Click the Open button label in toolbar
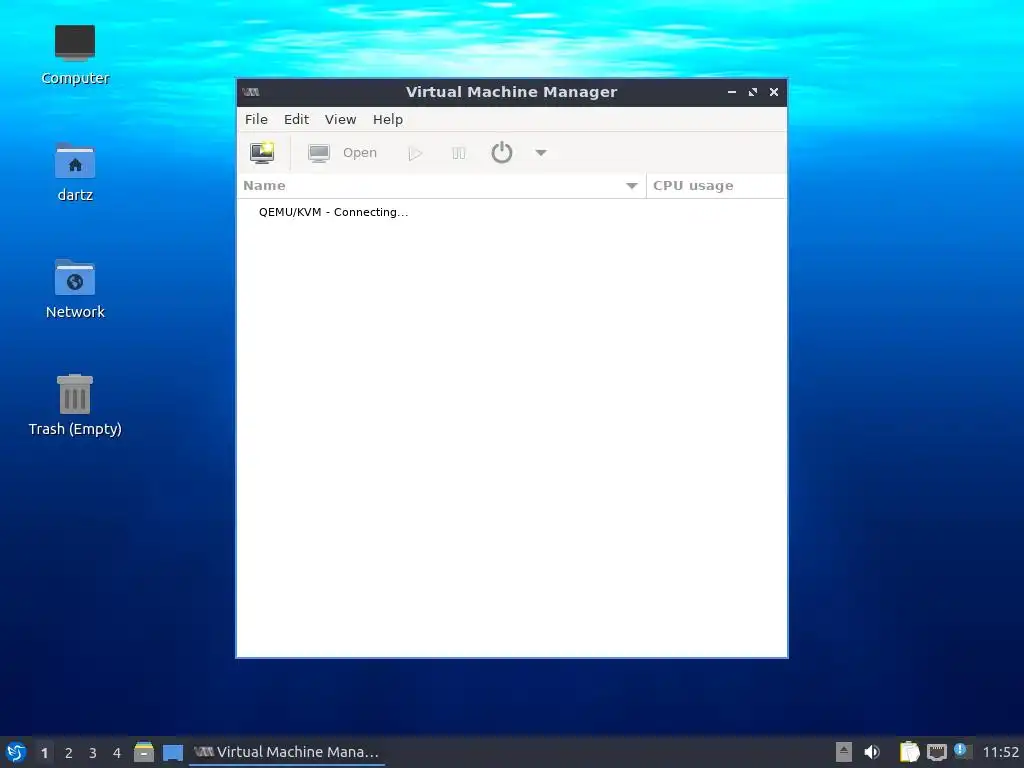Image resolution: width=1024 pixels, height=768 pixels. [360, 153]
